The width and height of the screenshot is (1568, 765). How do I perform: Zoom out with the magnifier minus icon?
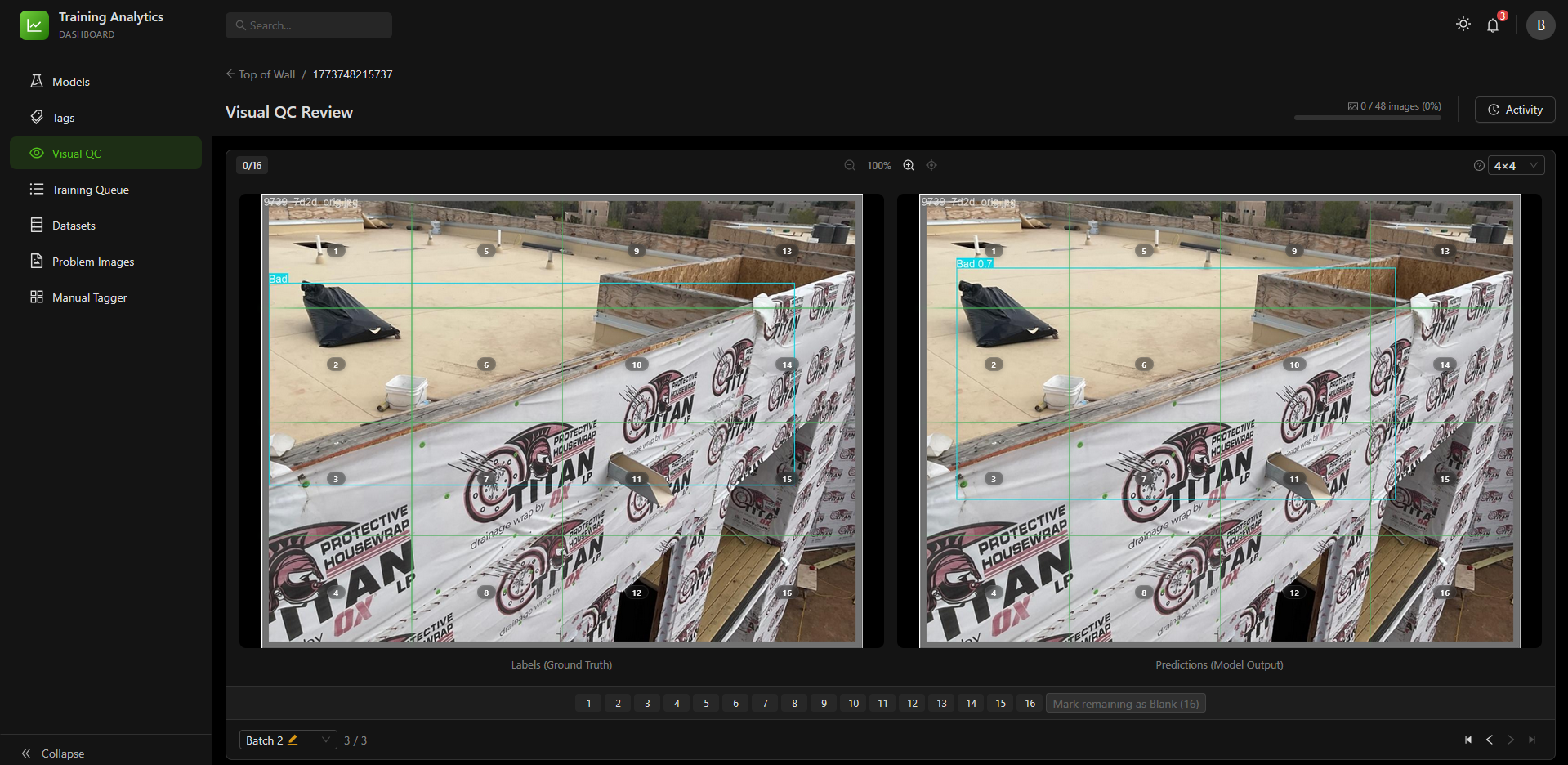(850, 165)
